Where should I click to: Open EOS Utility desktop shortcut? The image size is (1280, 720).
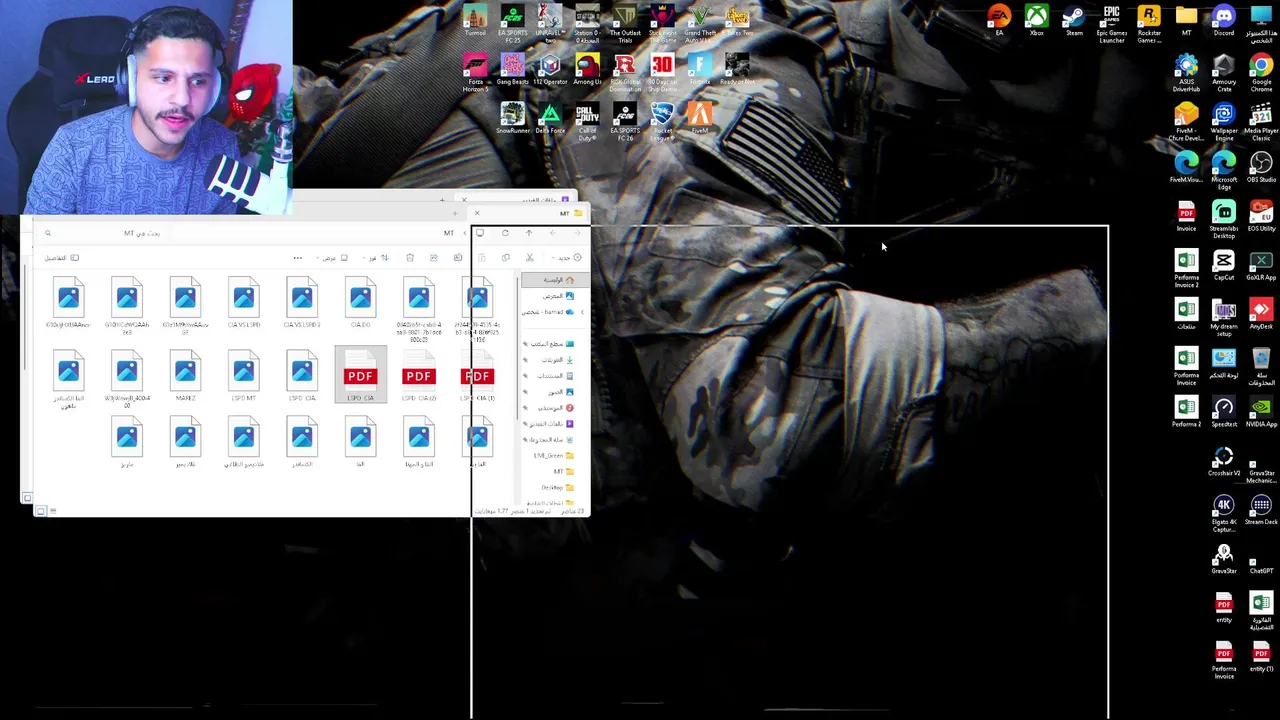point(1261,217)
